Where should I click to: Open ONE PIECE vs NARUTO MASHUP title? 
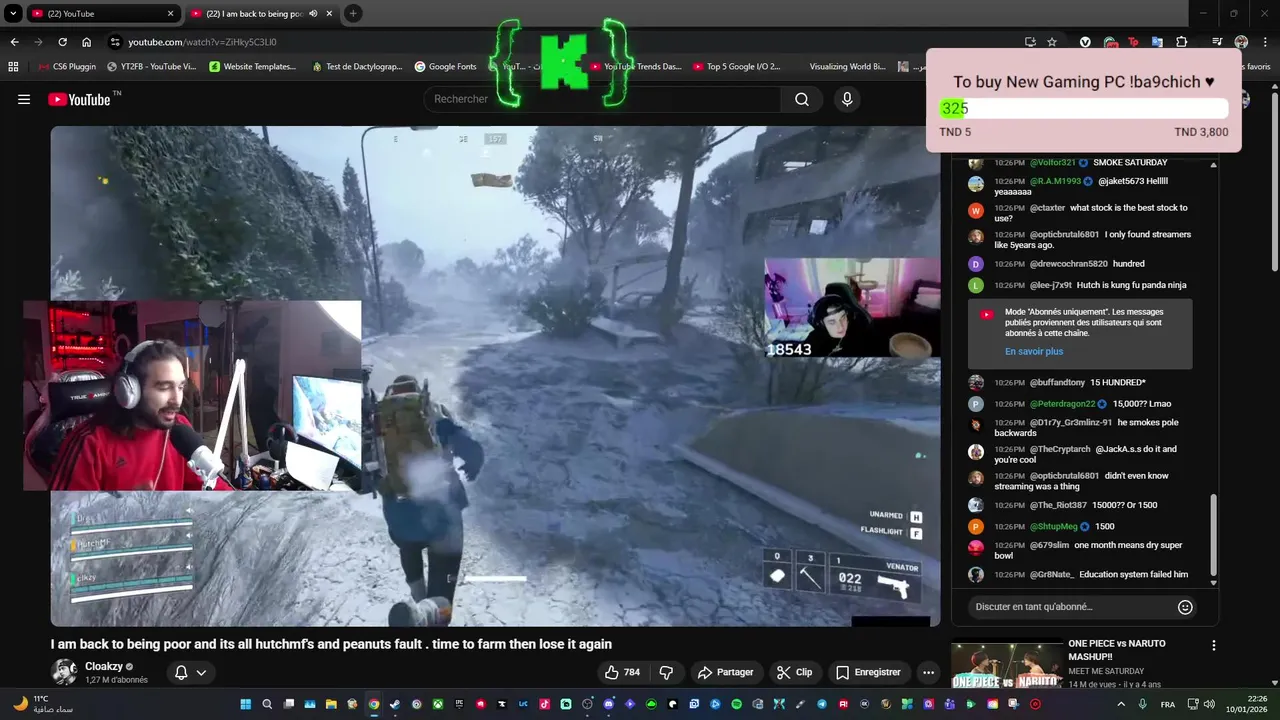point(1117,650)
